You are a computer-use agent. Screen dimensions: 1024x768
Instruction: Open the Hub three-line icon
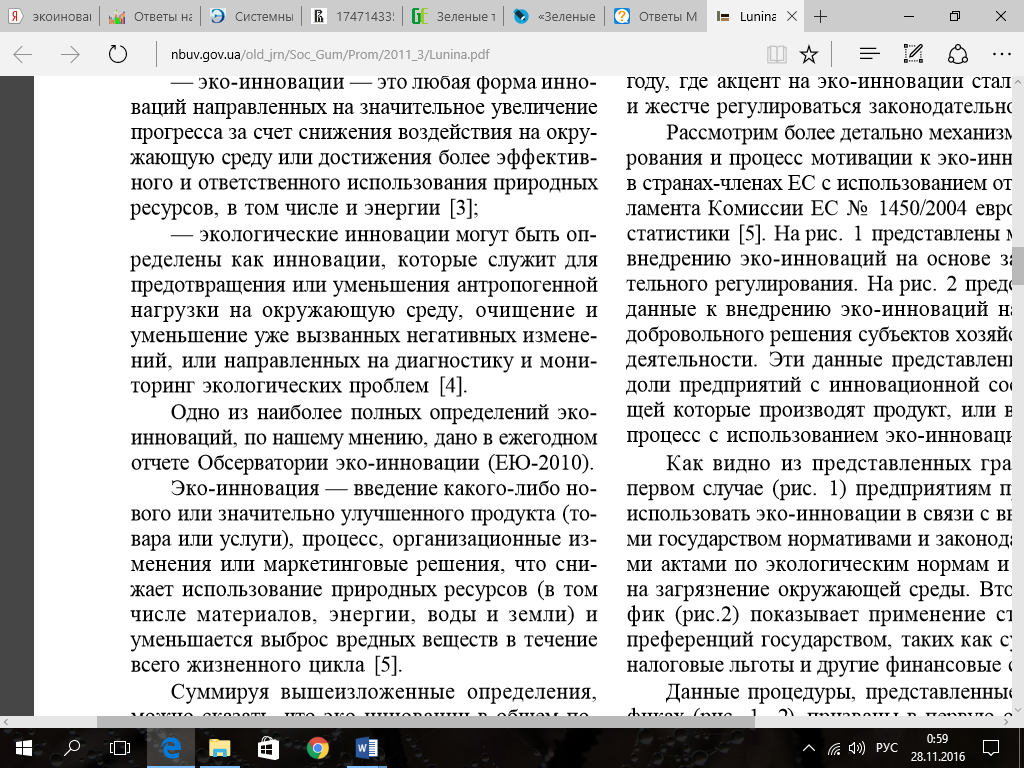pyautogui.click(x=869, y=54)
